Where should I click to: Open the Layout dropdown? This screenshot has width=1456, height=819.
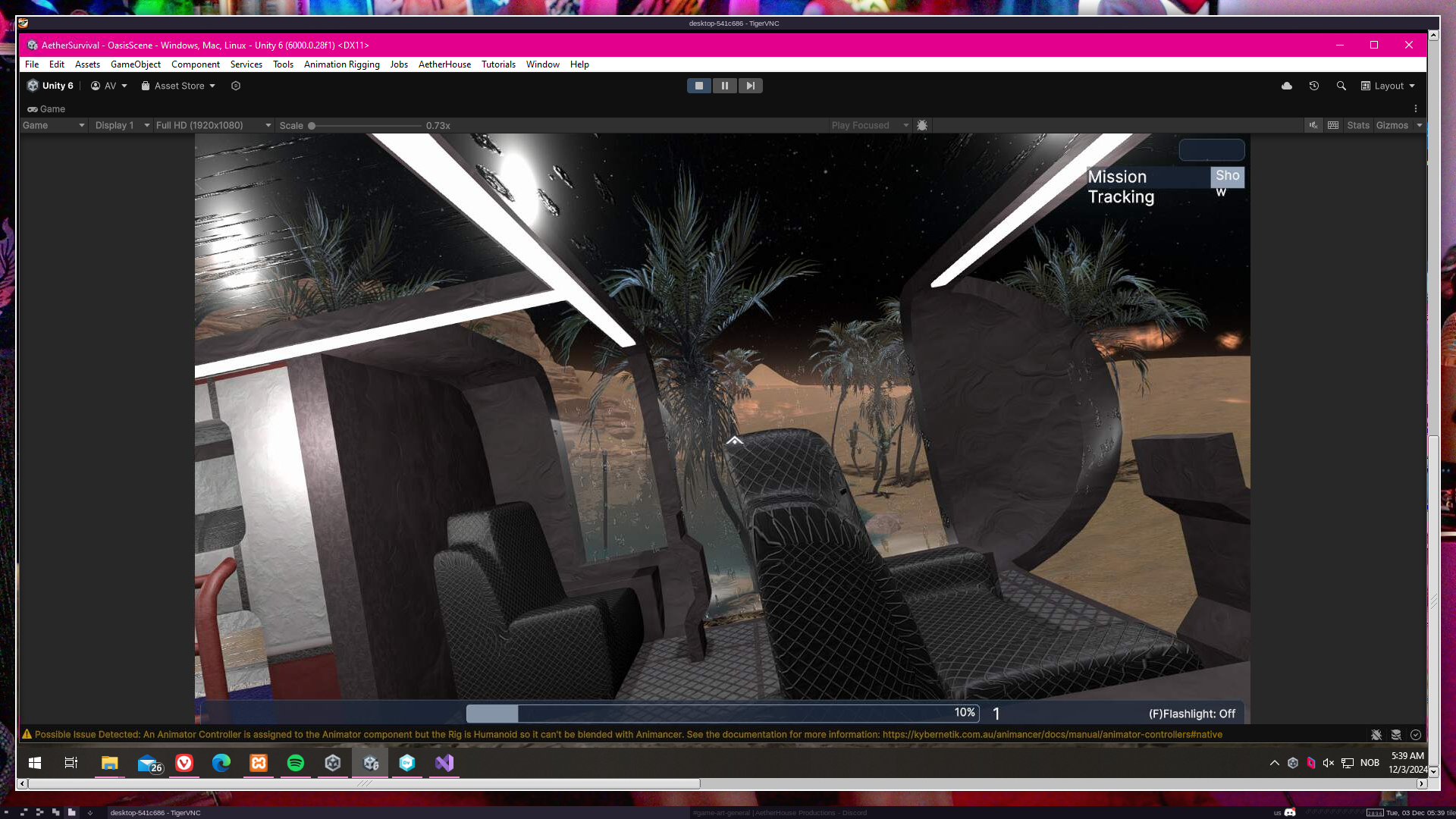(1389, 86)
